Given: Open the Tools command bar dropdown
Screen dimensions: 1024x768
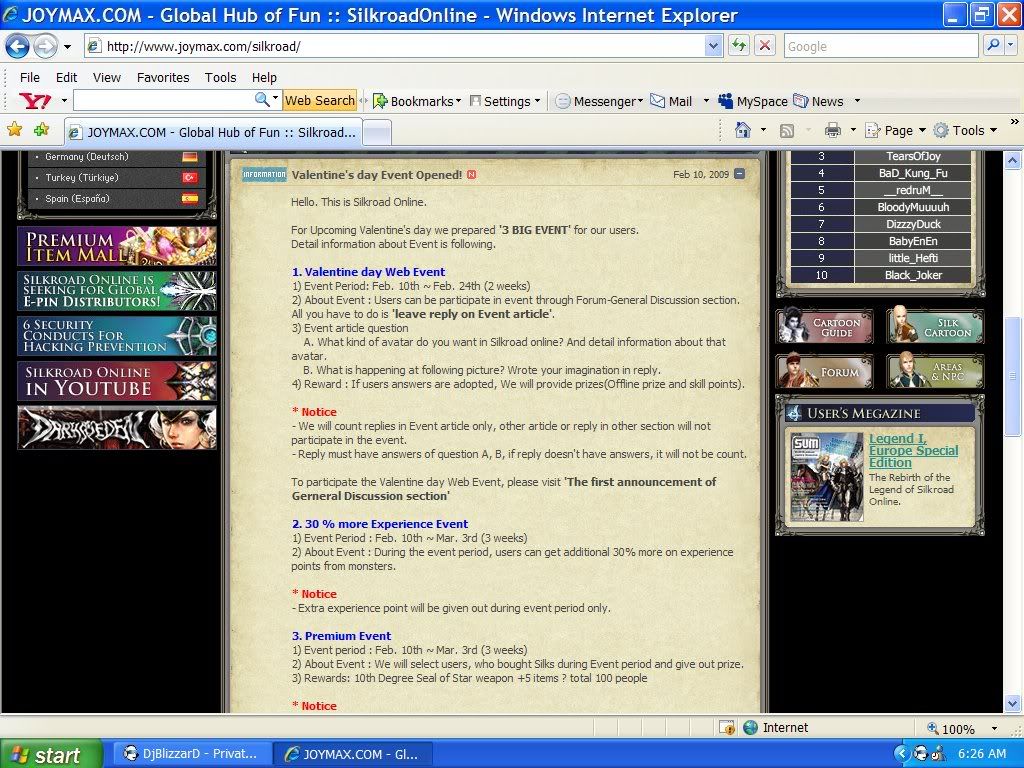Looking at the screenshot, I should [x=965, y=131].
